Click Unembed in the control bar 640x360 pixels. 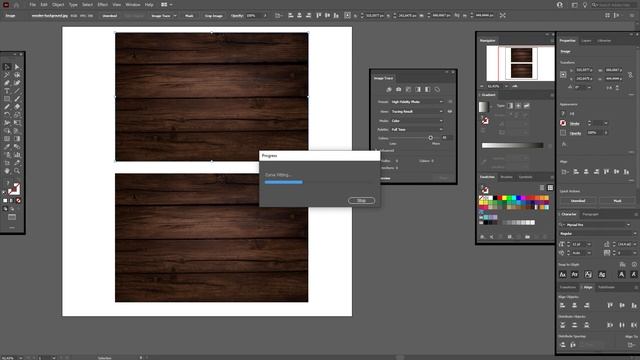(x=109, y=16)
